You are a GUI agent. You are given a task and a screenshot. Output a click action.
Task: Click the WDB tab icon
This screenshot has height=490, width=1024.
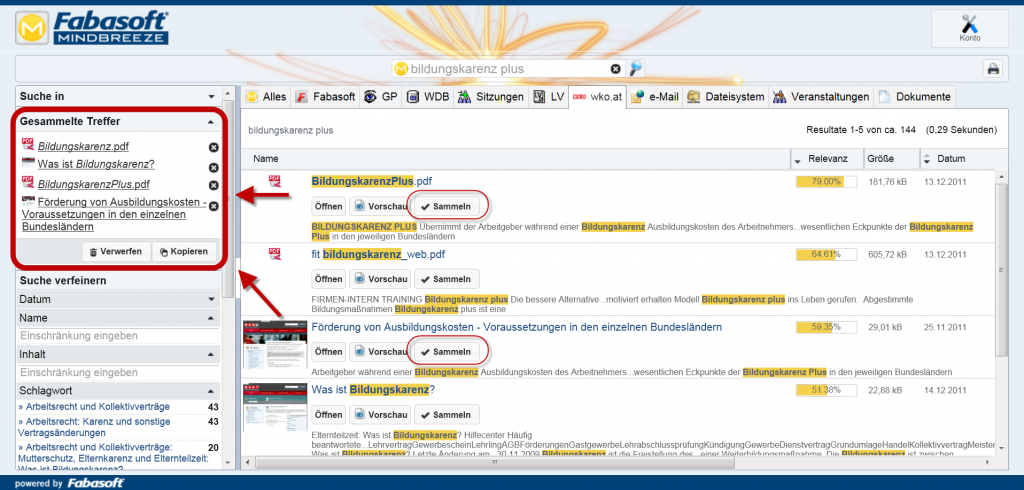[413, 97]
